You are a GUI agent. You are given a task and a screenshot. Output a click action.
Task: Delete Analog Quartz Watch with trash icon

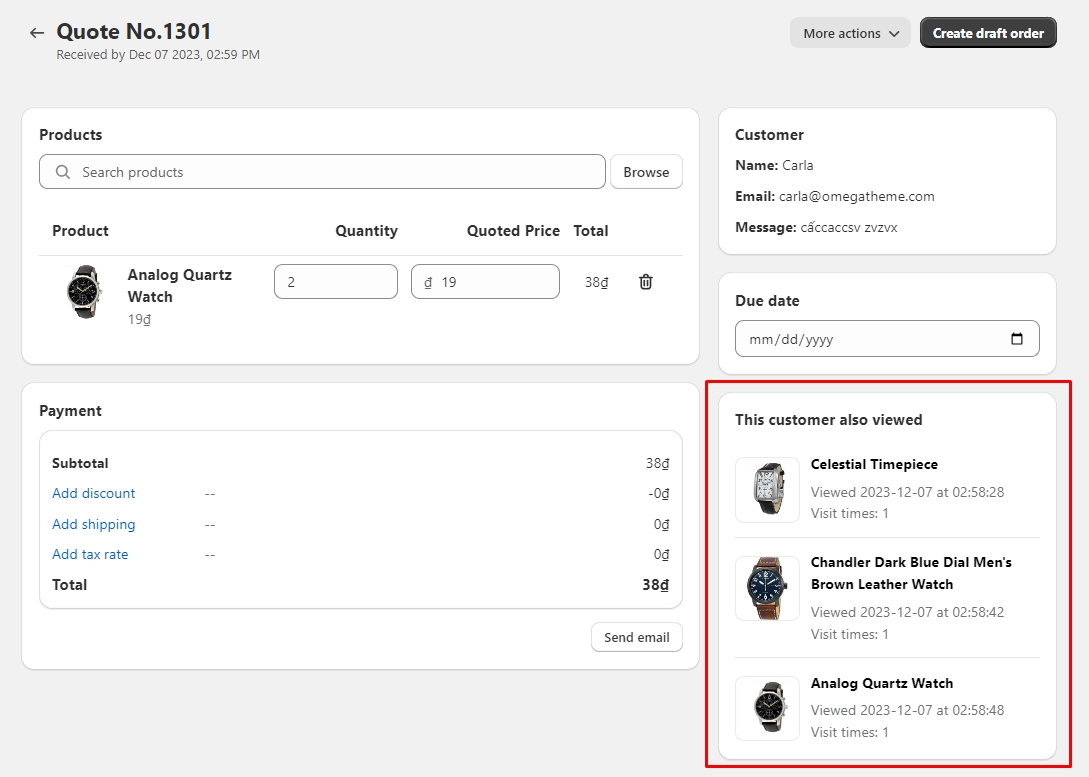646,282
